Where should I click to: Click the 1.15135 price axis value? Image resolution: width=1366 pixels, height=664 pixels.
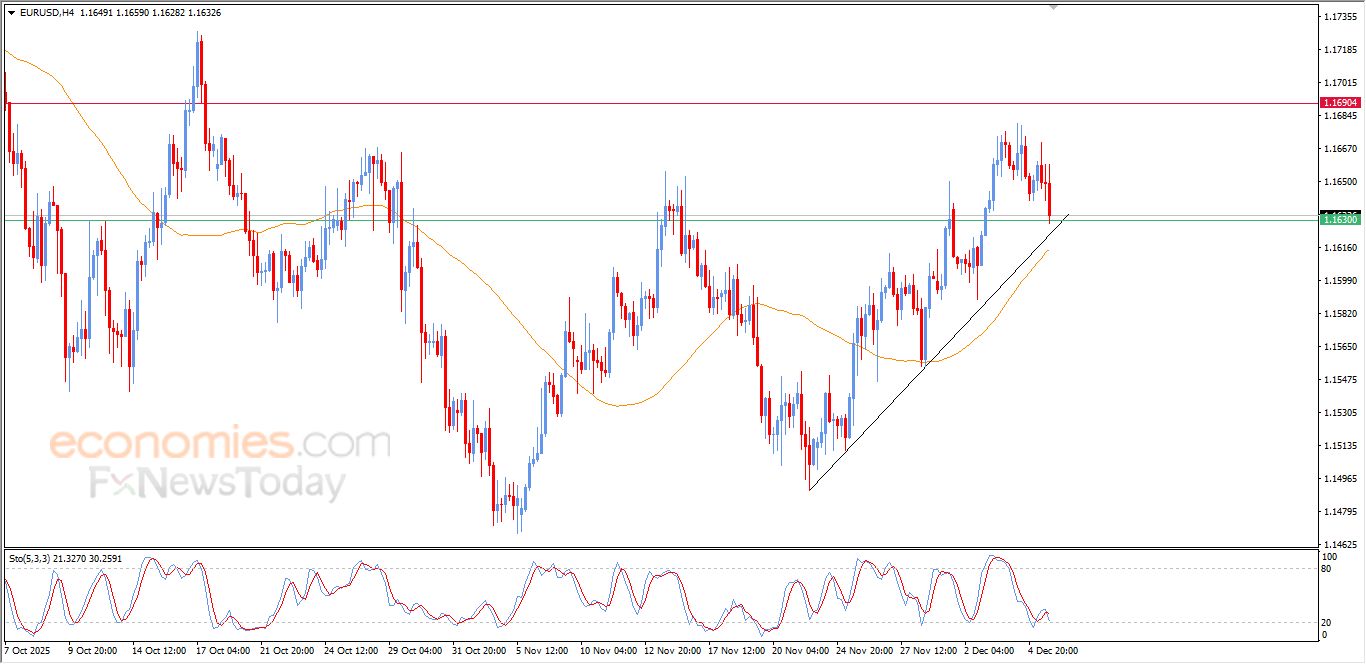pyautogui.click(x=1339, y=446)
